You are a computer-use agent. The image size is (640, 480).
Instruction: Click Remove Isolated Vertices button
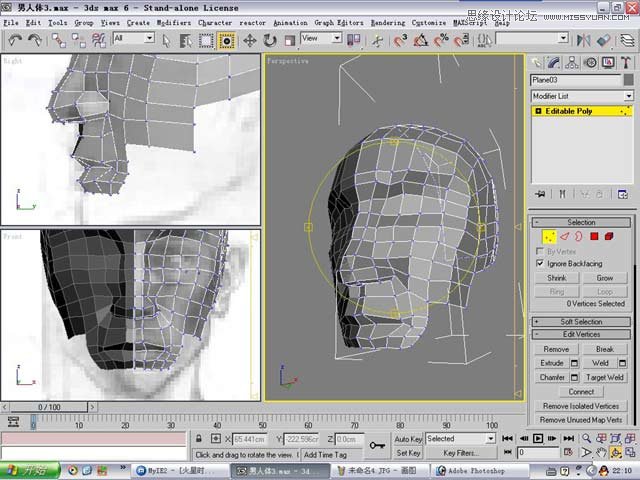coord(581,406)
